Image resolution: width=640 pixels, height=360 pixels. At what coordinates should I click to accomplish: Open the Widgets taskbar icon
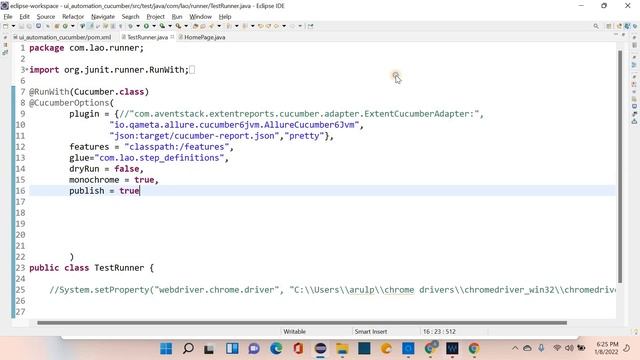point(232,349)
